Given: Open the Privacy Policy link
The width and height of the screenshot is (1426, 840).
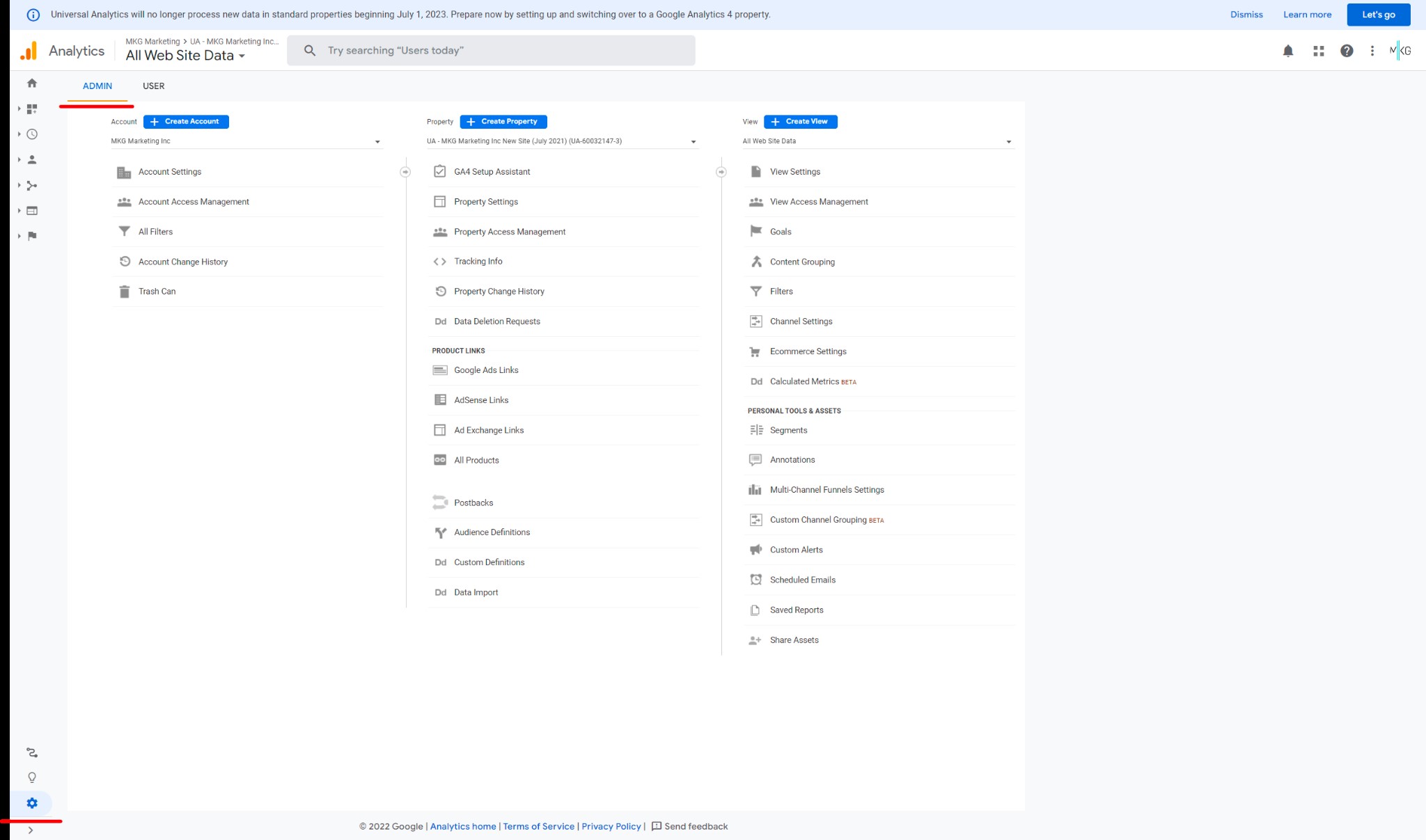Looking at the screenshot, I should 611,826.
